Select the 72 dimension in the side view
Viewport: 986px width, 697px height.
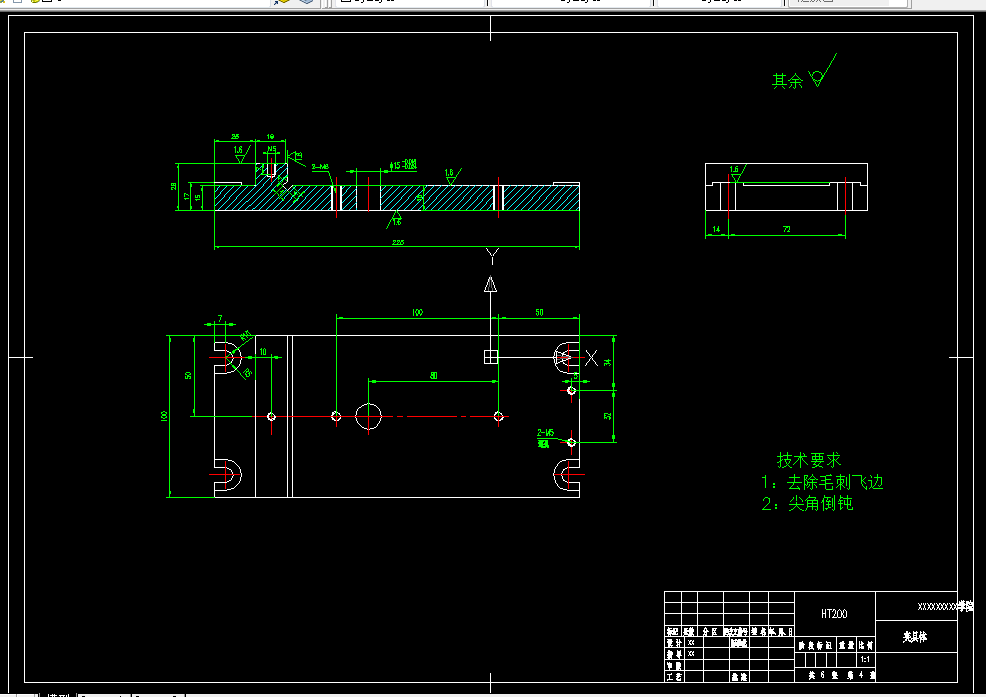click(787, 230)
